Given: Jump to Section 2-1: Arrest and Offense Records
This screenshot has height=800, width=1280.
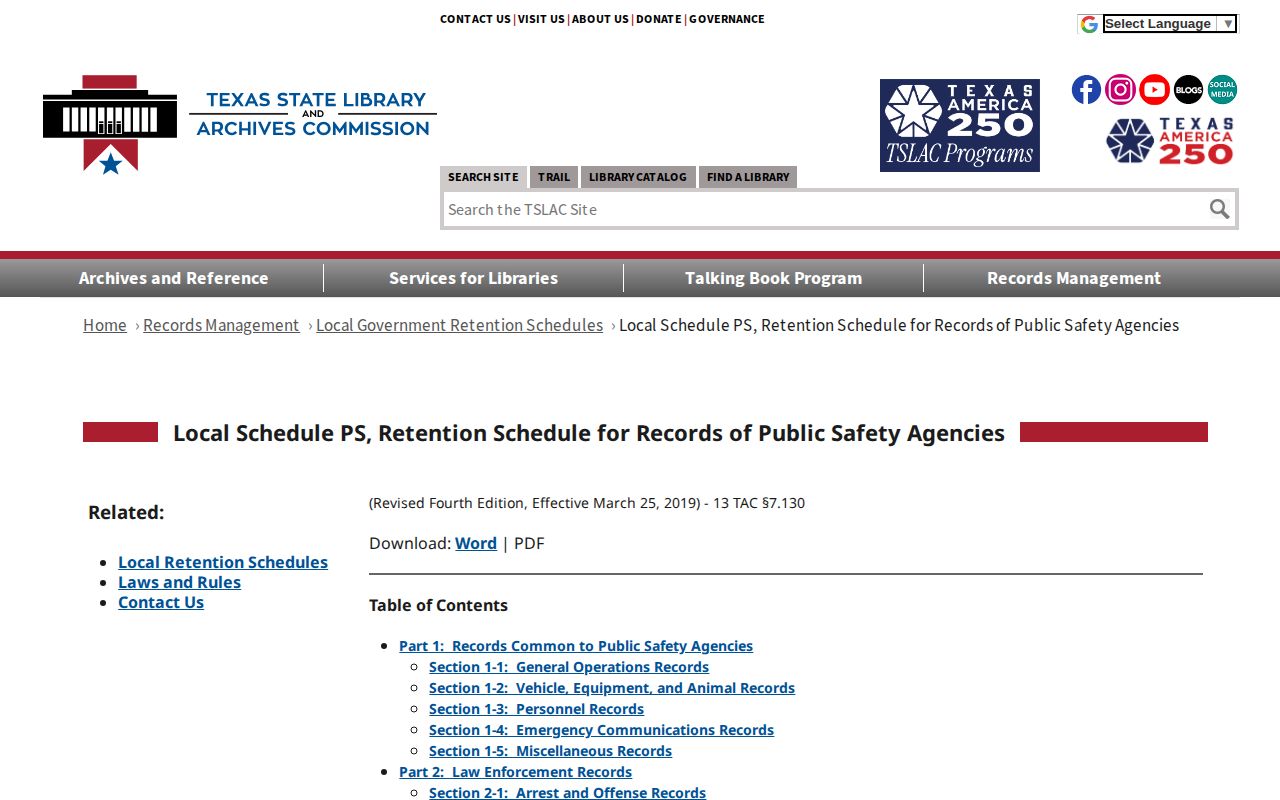Looking at the screenshot, I should click(x=567, y=793).
